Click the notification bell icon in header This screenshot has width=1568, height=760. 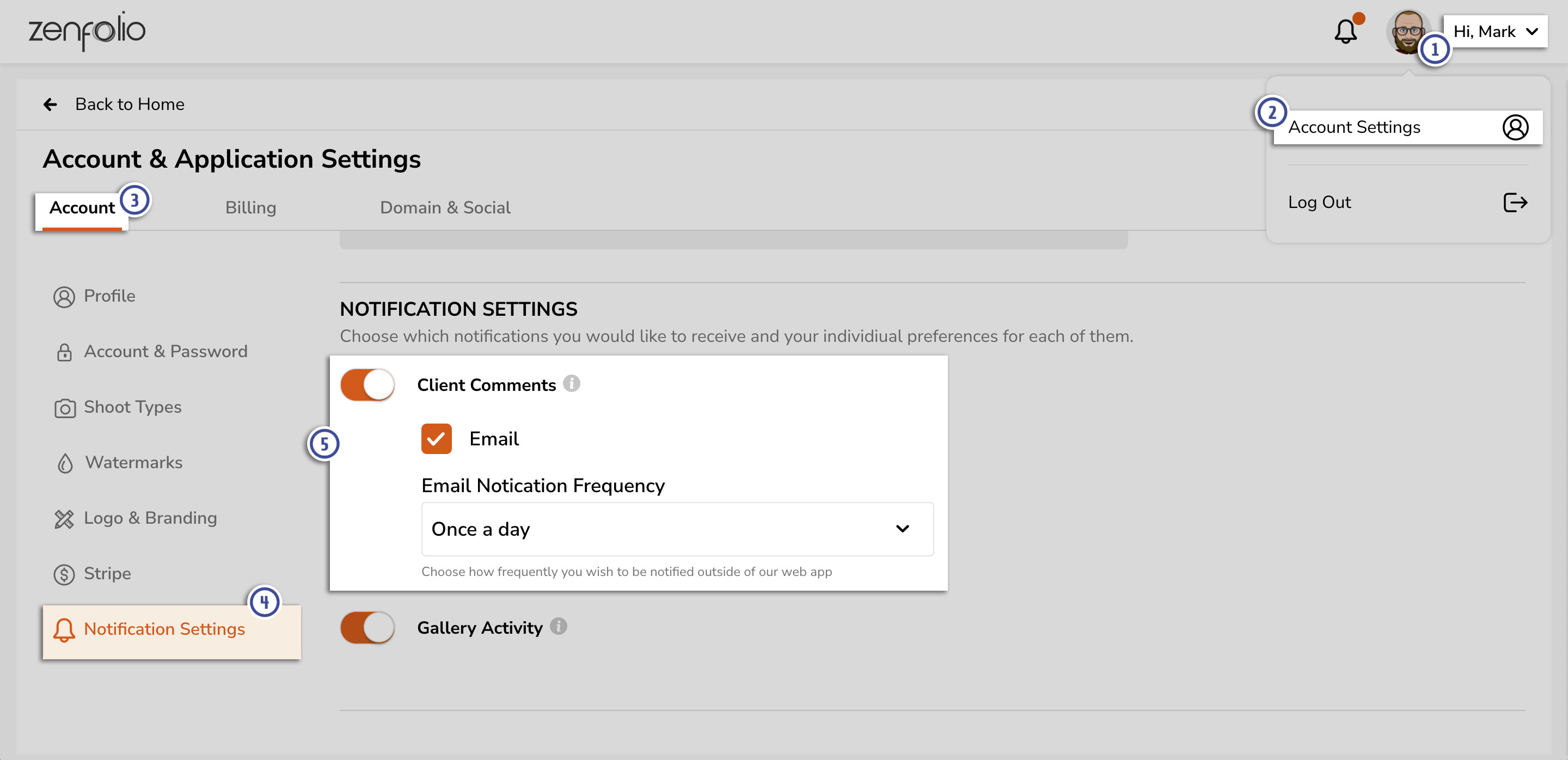click(1345, 32)
